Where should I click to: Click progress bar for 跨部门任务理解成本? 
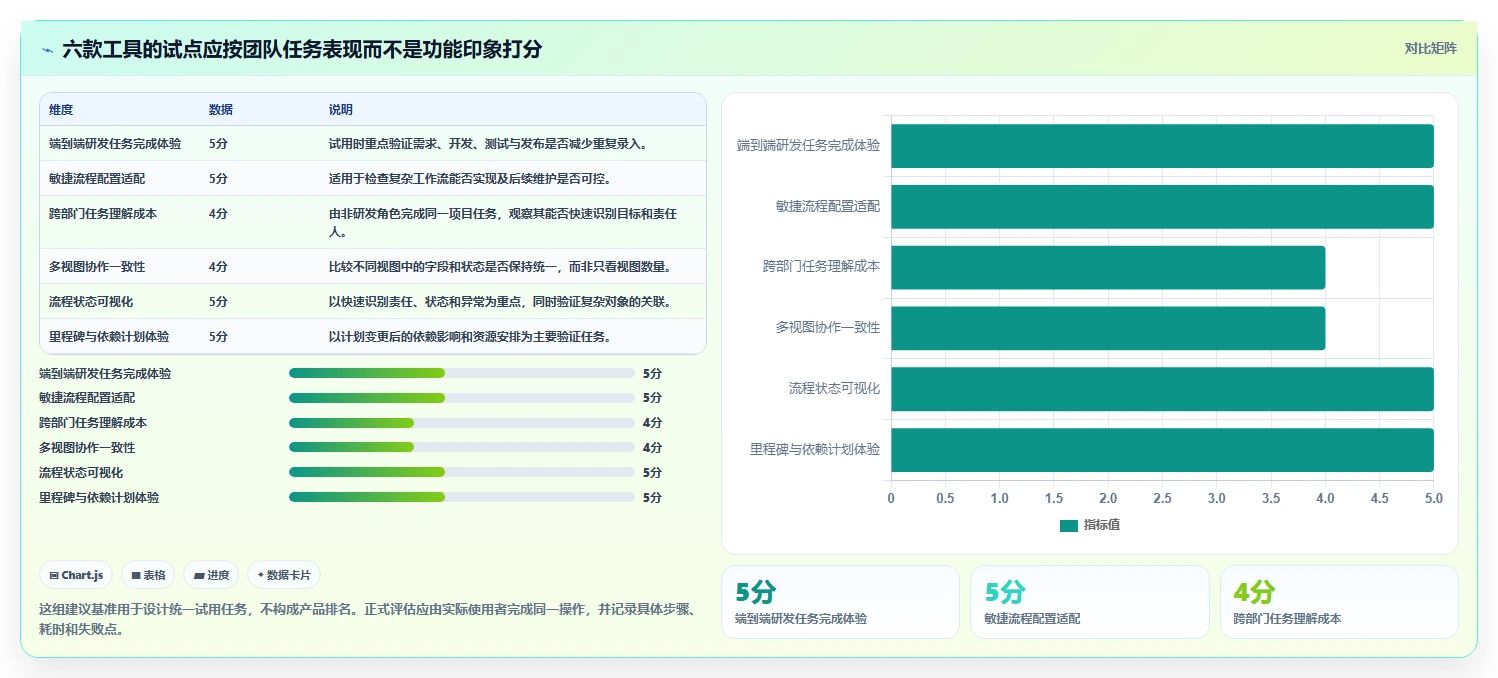pyautogui.click(x=462, y=423)
